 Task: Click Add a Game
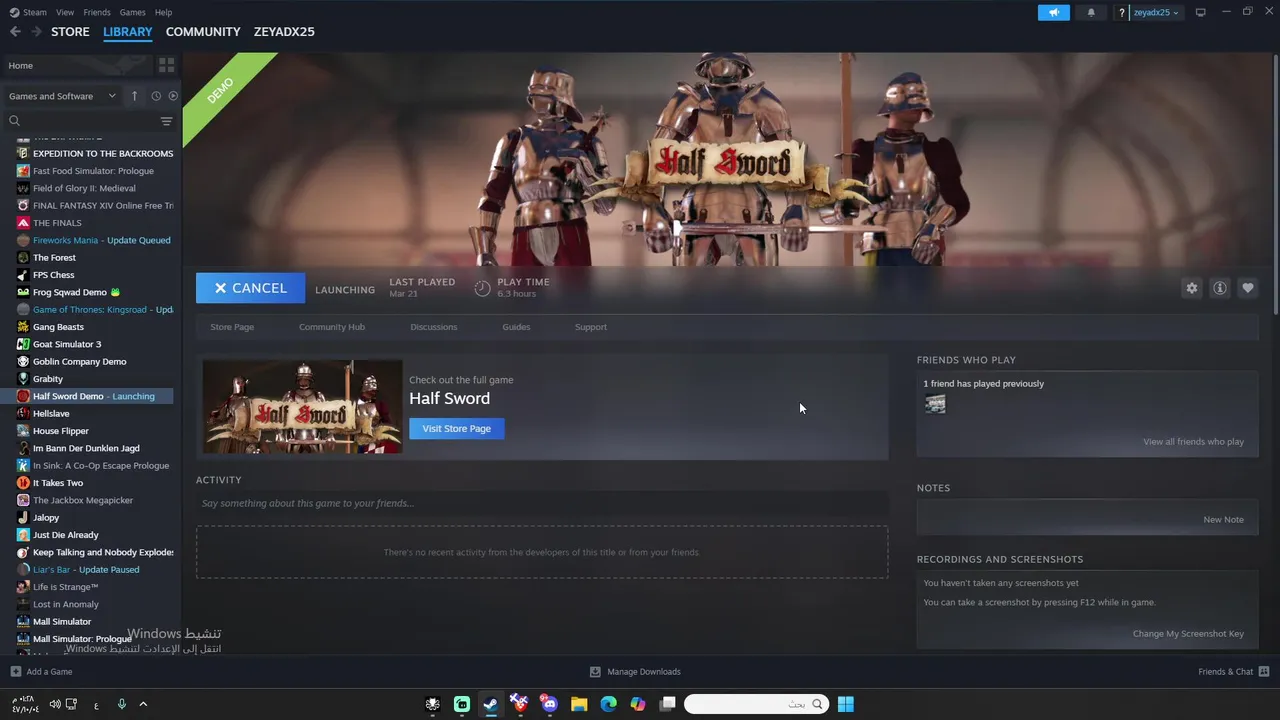pos(41,672)
